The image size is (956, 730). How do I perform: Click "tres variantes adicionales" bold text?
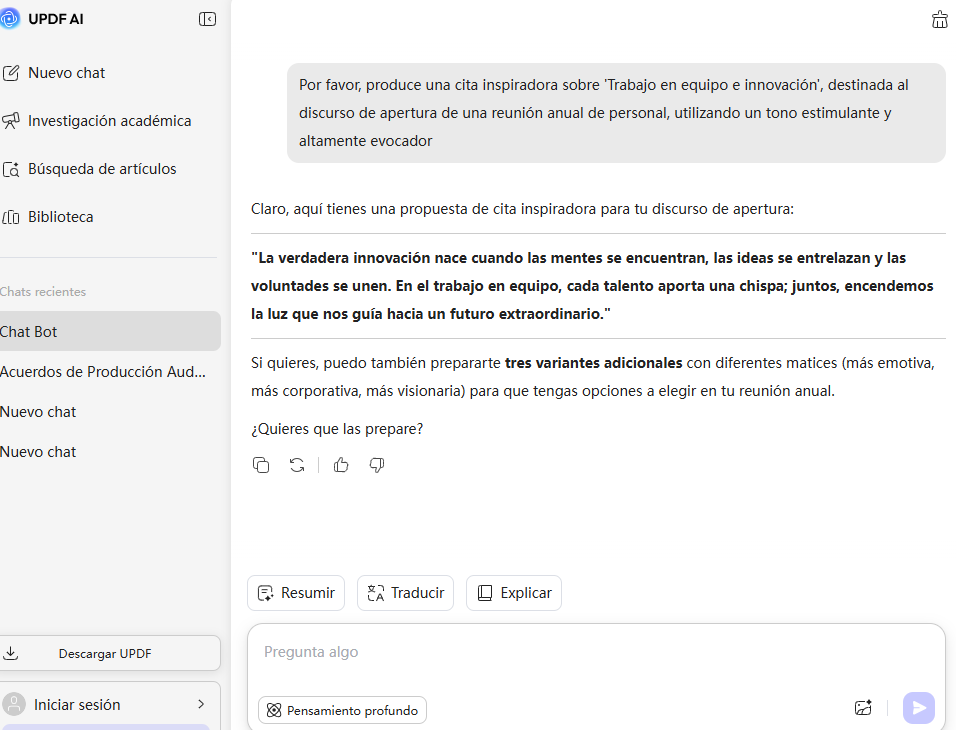pyautogui.click(x=593, y=363)
